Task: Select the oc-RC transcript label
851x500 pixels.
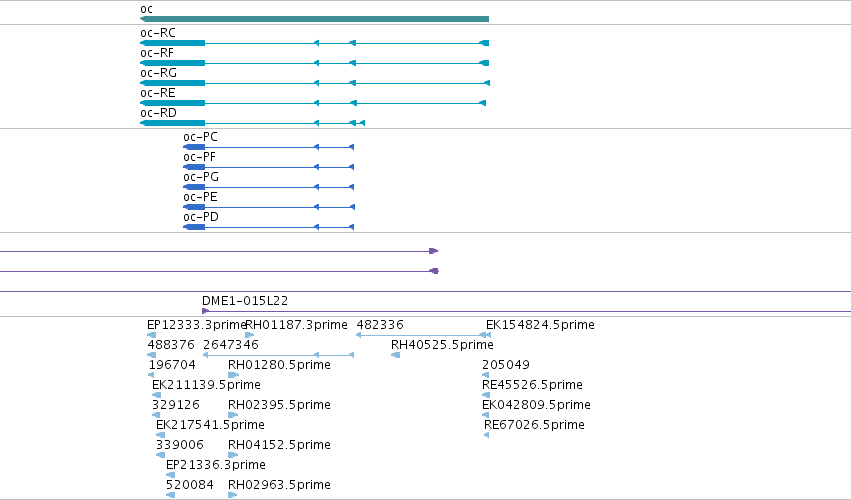Action: pyautogui.click(x=158, y=33)
